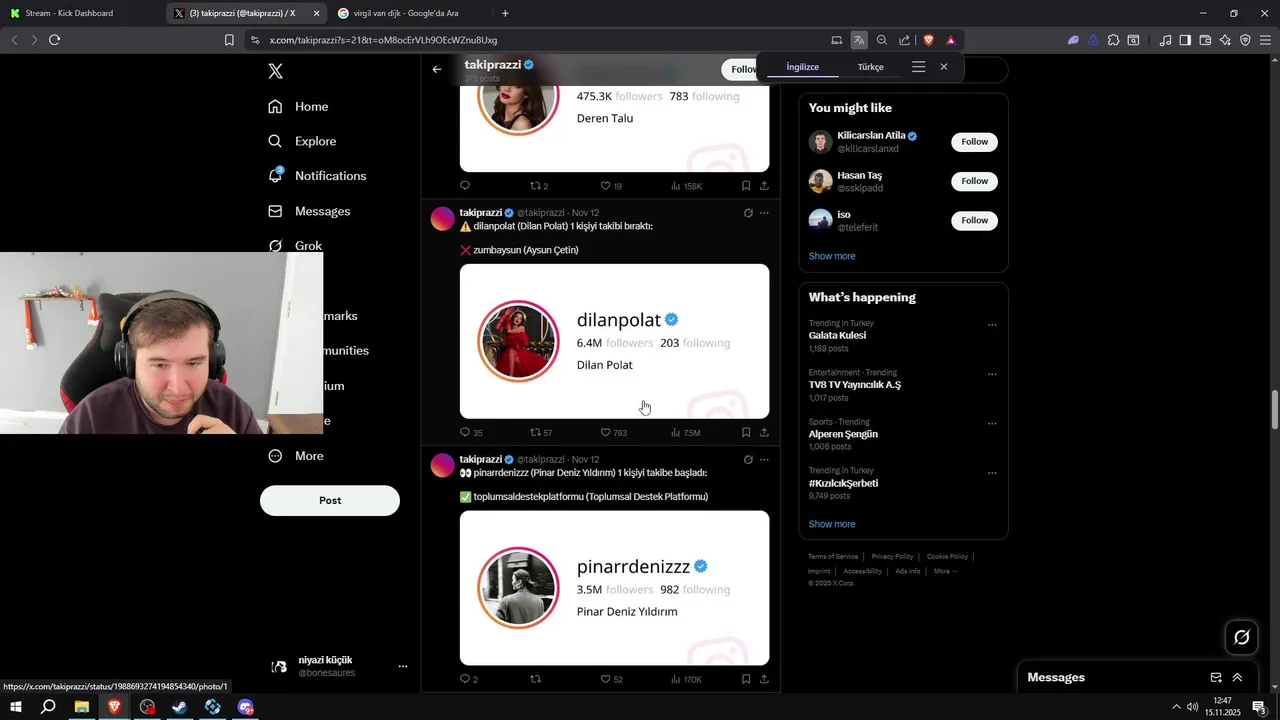Open Messages in the sidebar
The image size is (1280, 720).
pos(309,211)
